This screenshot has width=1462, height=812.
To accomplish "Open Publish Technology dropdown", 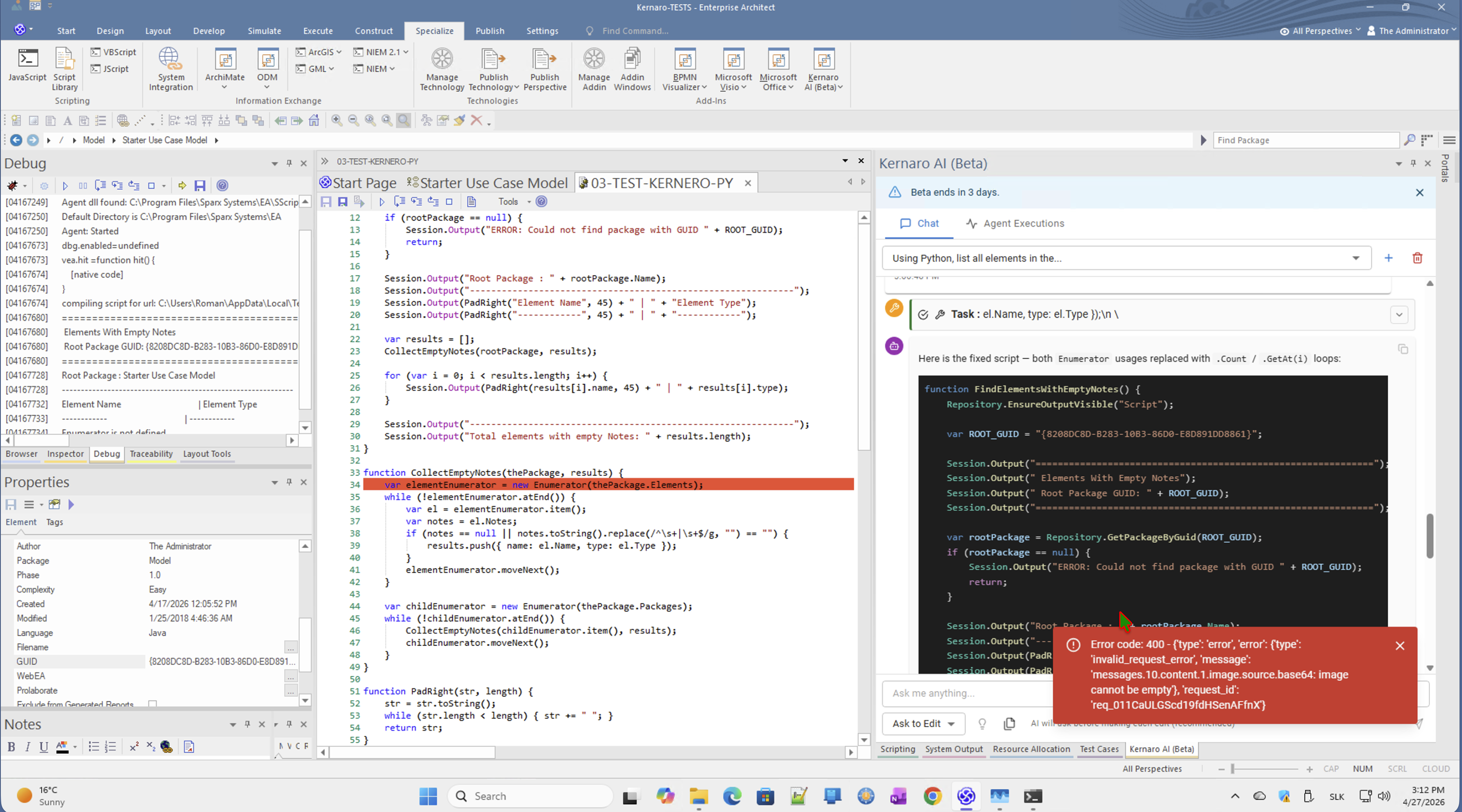I will pyautogui.click(x=493, y=69).
